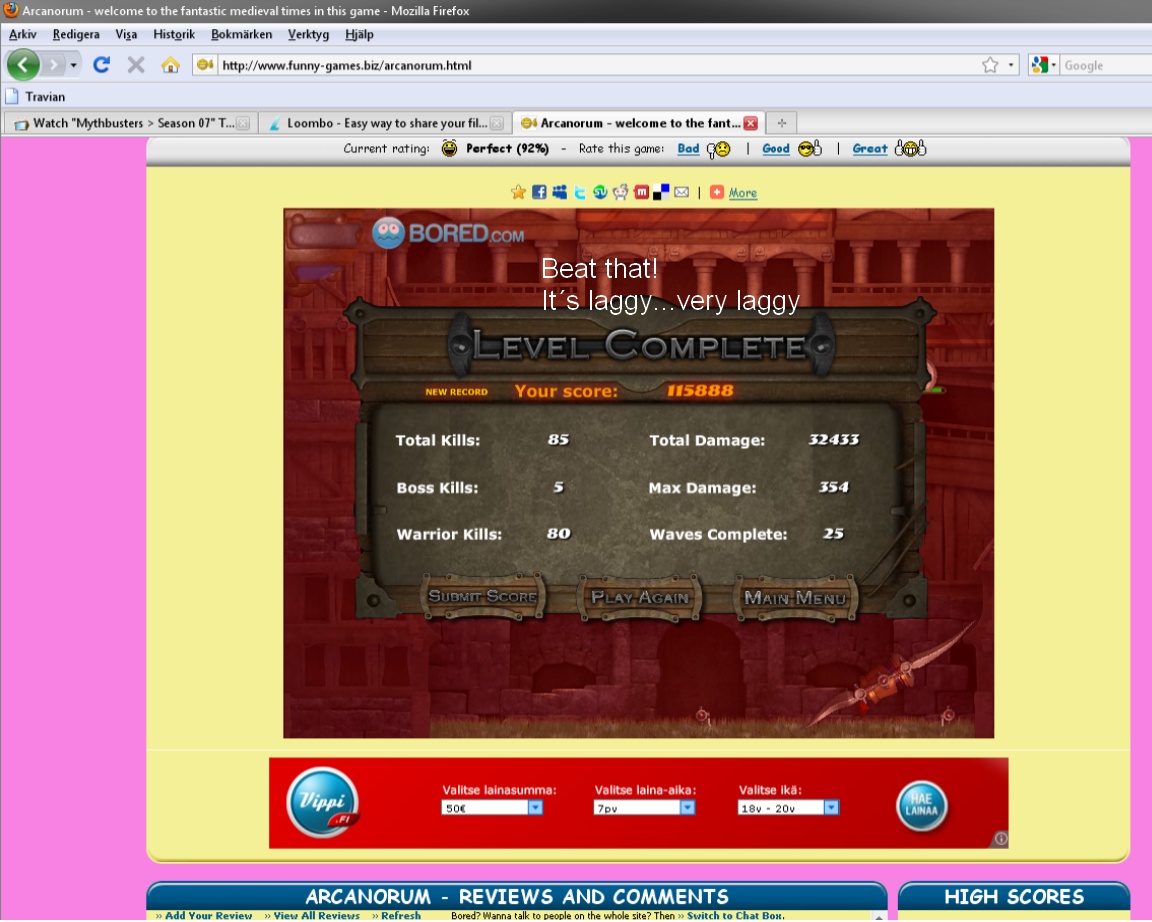Open the address bar history dropdown
Image resolution: width=1152 pixels, height=922 pixels.
(x=1011, y=65)
